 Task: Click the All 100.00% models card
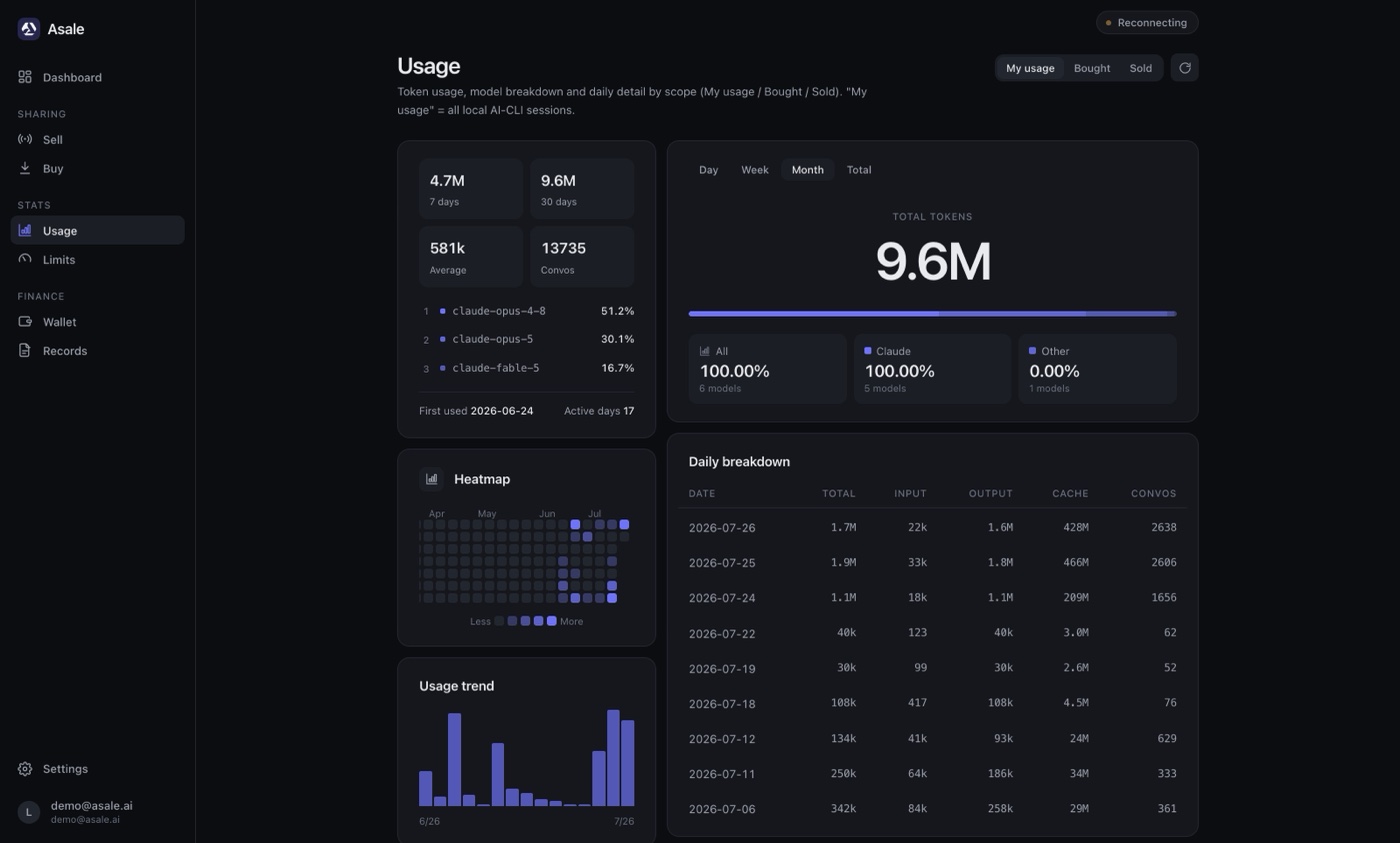click(768, 370)
